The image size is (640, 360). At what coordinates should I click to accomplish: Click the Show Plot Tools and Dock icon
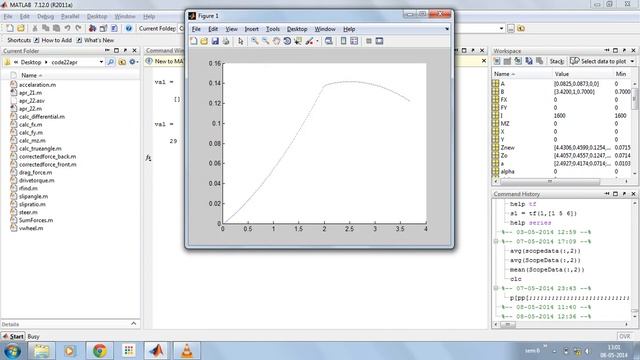tap(379, 41)
